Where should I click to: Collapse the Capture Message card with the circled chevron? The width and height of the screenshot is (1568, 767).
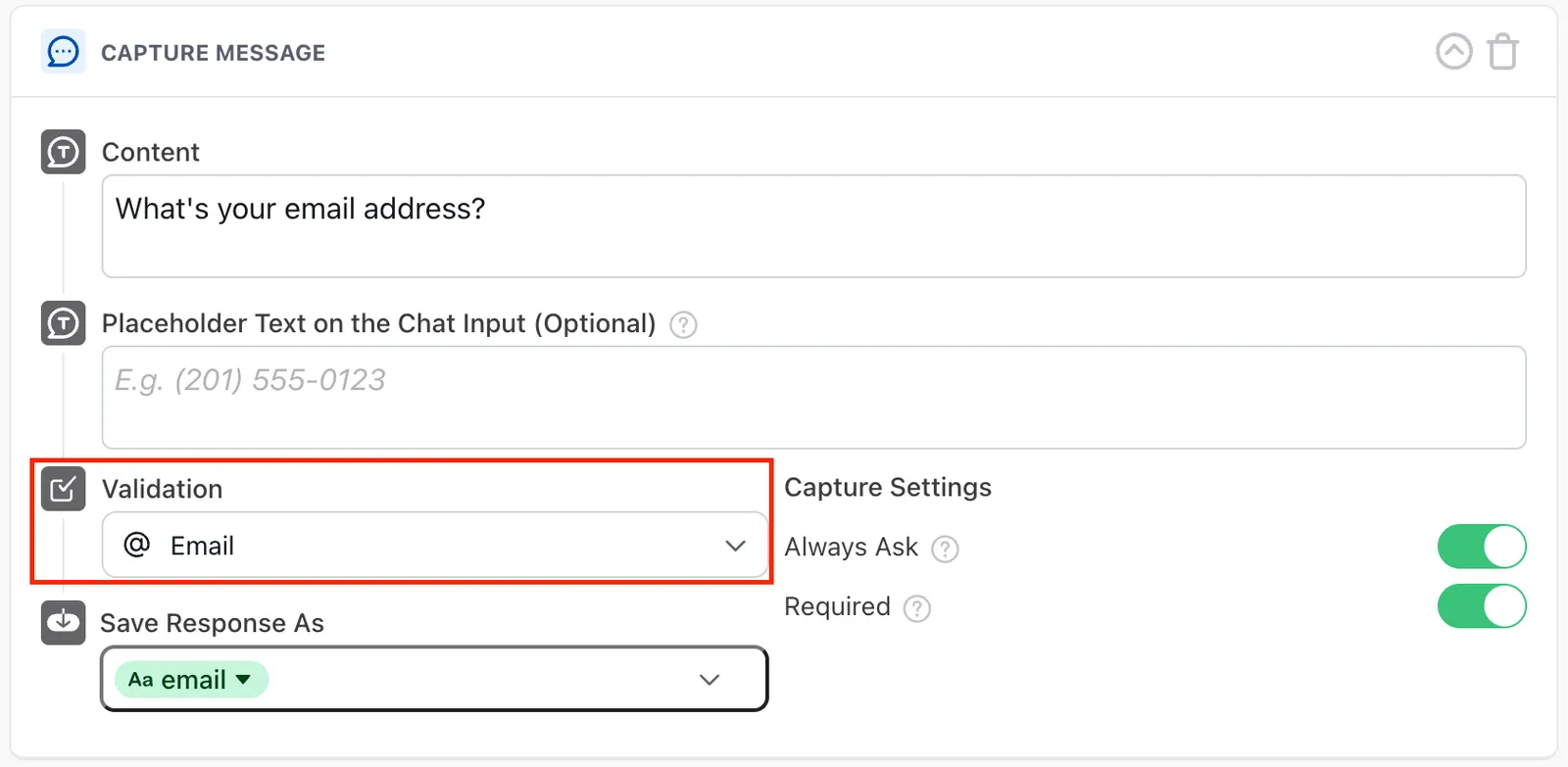(1453, 52)
